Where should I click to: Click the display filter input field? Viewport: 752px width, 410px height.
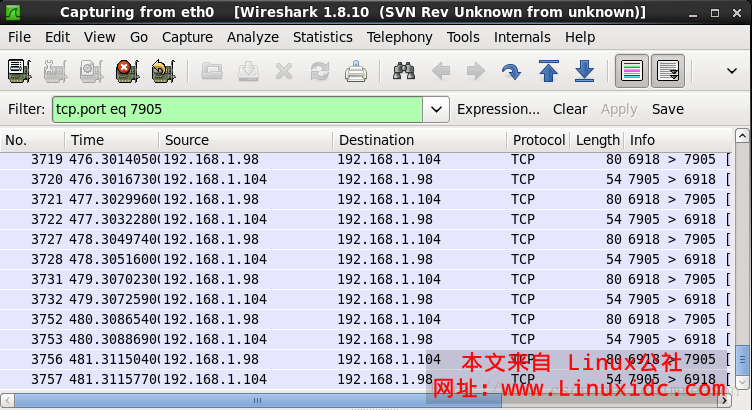(237, 109)
